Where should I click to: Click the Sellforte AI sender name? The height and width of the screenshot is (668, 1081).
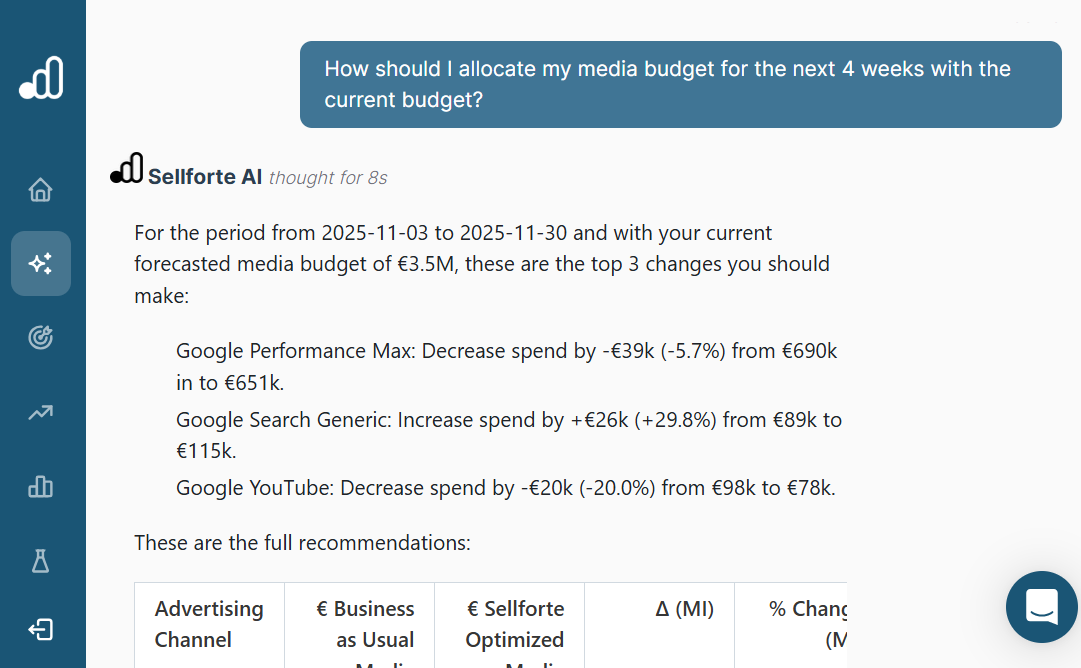205,177
